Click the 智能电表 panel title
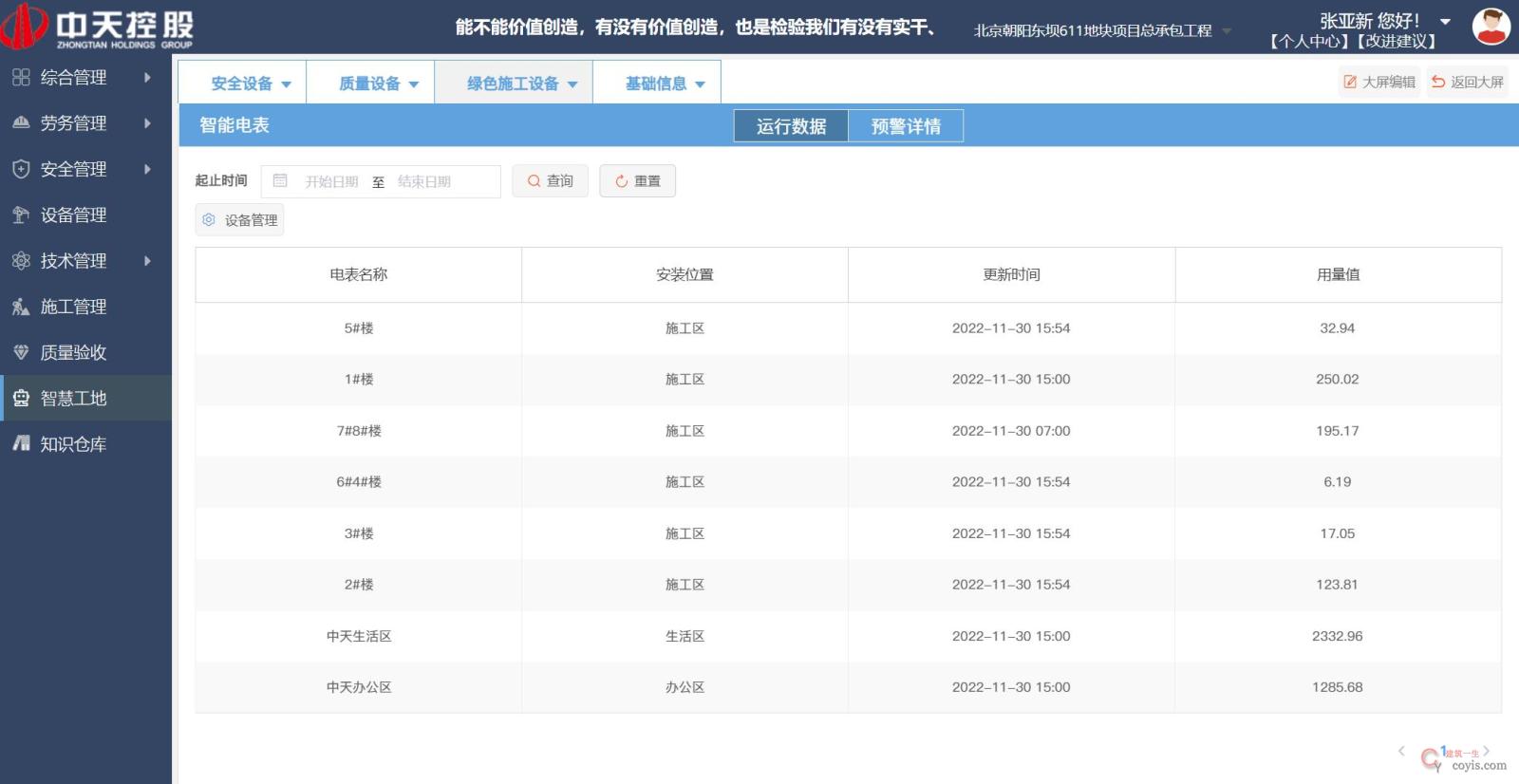1519x784 pixels. pyautogui.click(x=234, y=125)
